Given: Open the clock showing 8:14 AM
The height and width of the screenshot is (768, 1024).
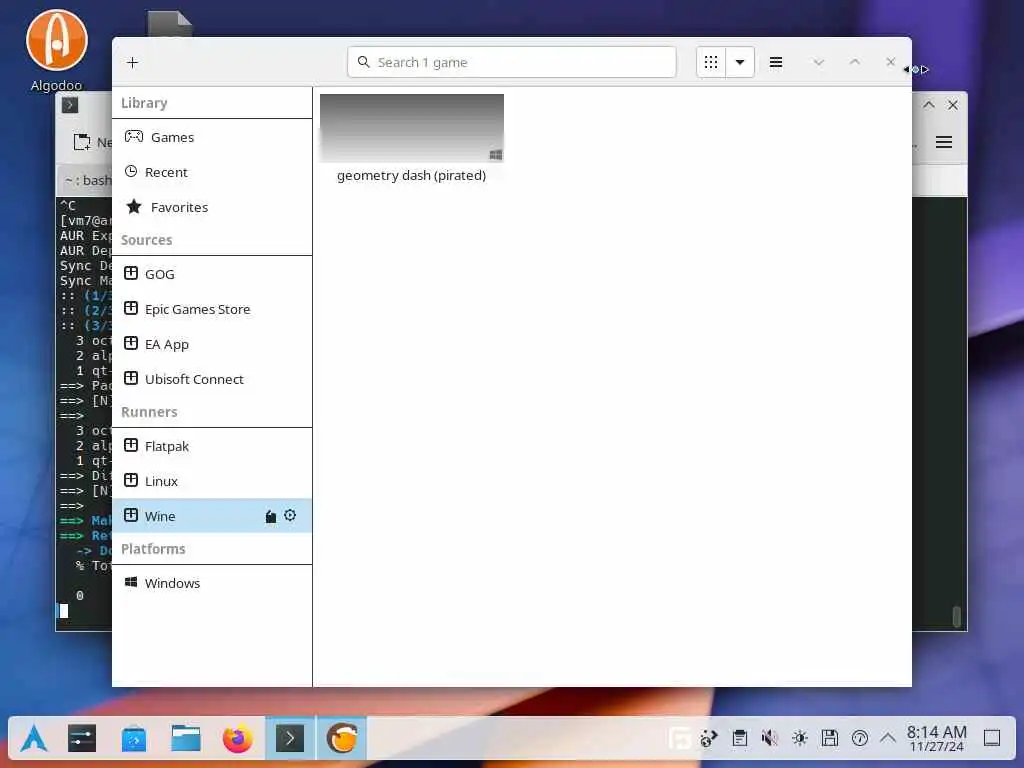Looking at the screenshot, I should [936, 739].
